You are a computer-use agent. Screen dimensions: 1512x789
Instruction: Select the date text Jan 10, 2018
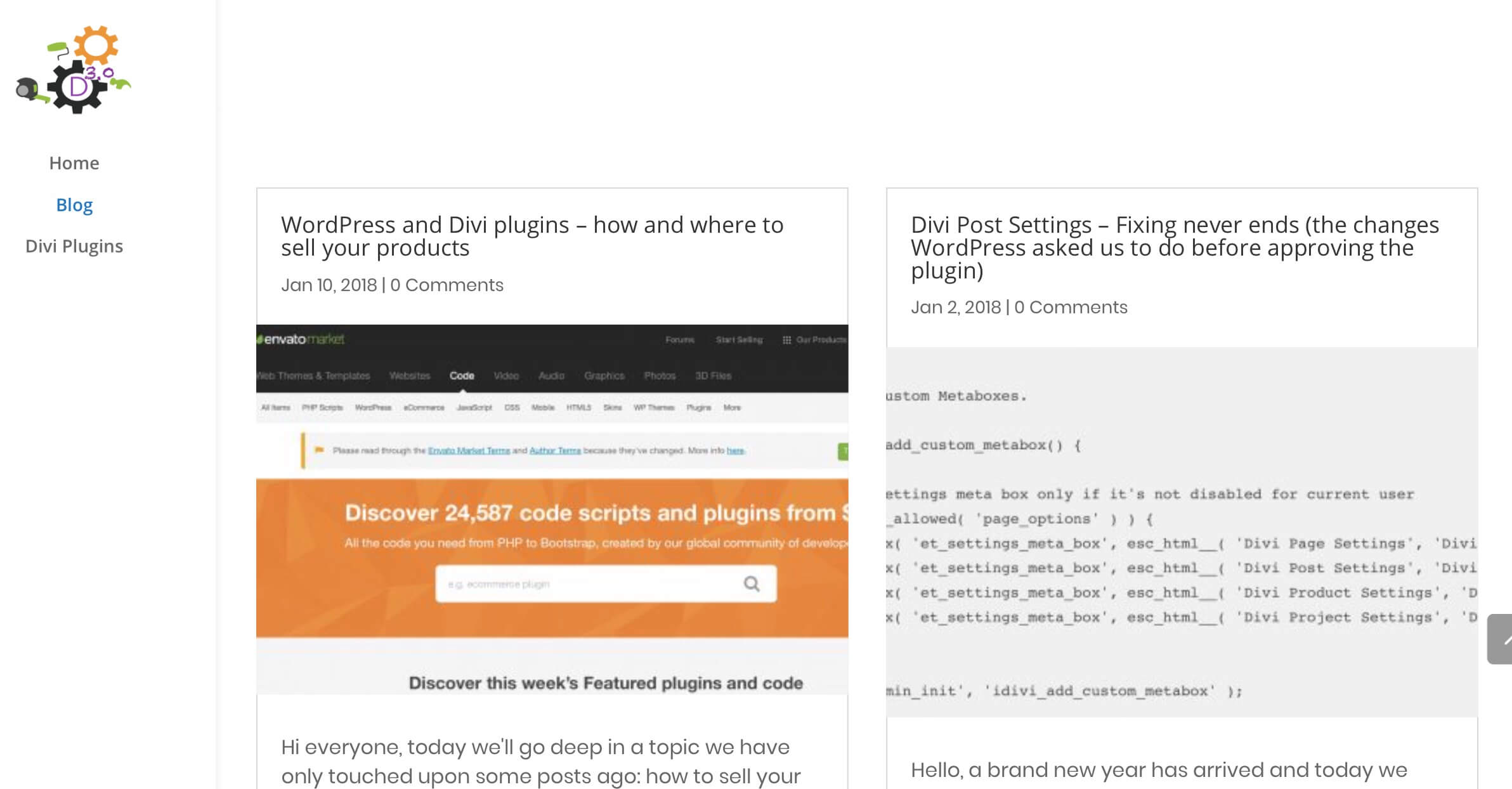tap(329, 285)
